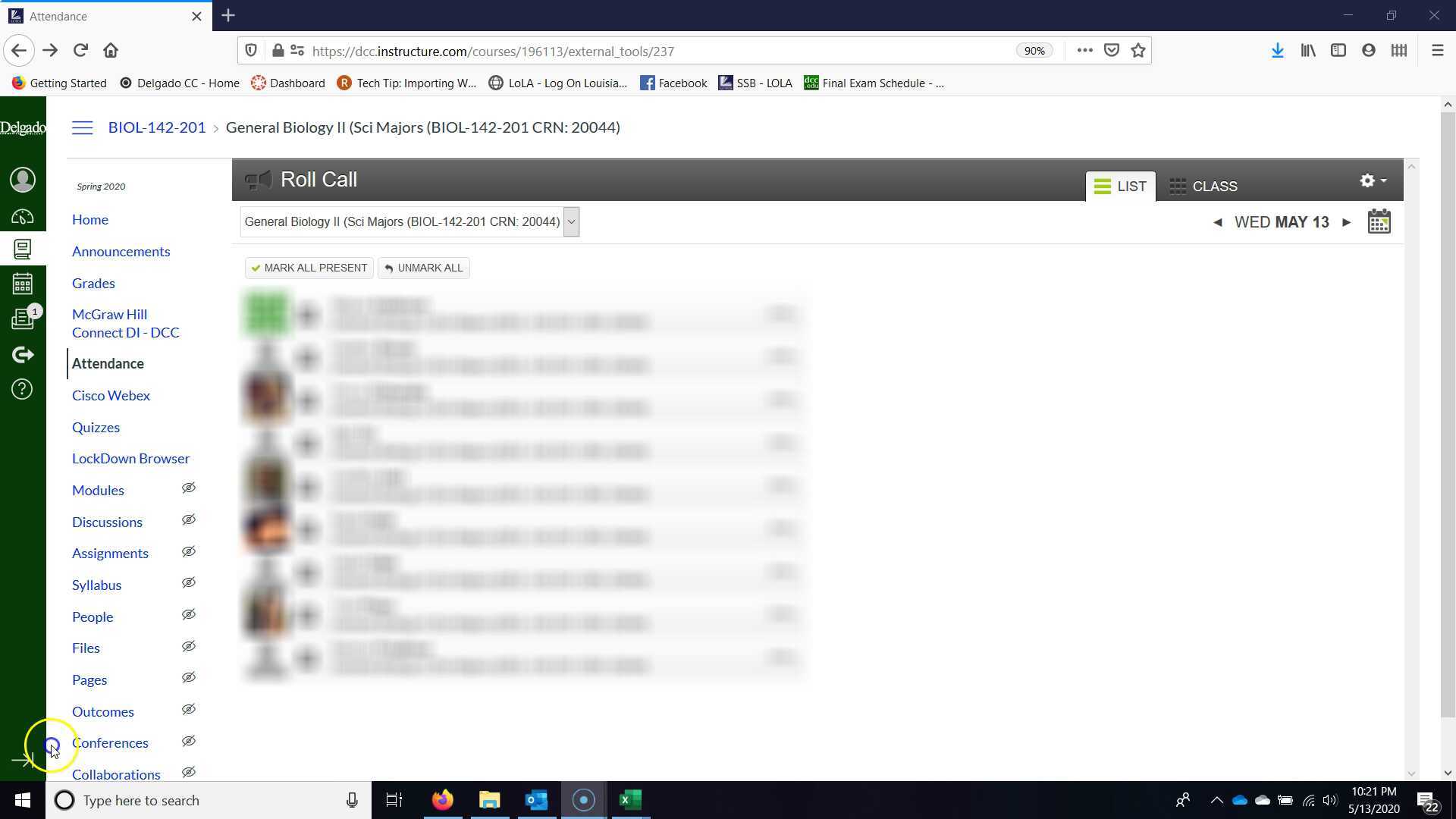Toggle visibility of the Outcomes item
Screen dimensions: 1456x819
pyautogui.click(x=188, y=708)
